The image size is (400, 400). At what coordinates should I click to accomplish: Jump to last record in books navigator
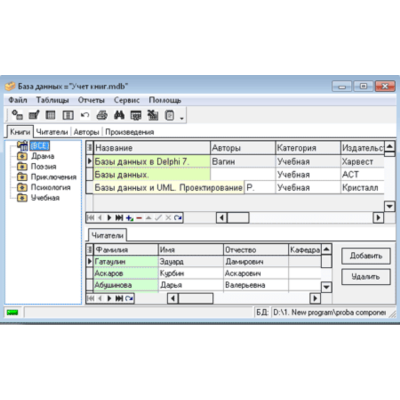[x=119, y=218]
